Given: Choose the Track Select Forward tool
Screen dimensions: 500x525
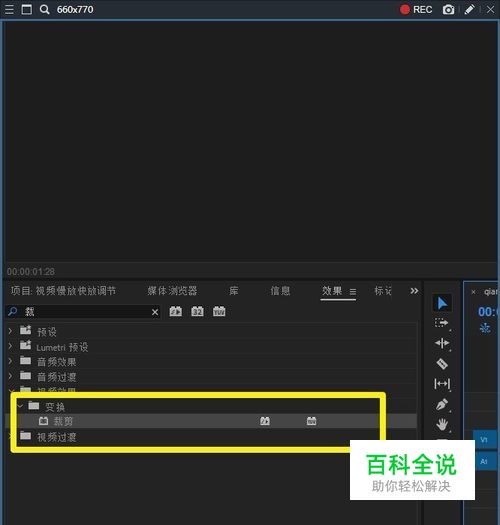Looking at the screenshot, I should (442, 323).
